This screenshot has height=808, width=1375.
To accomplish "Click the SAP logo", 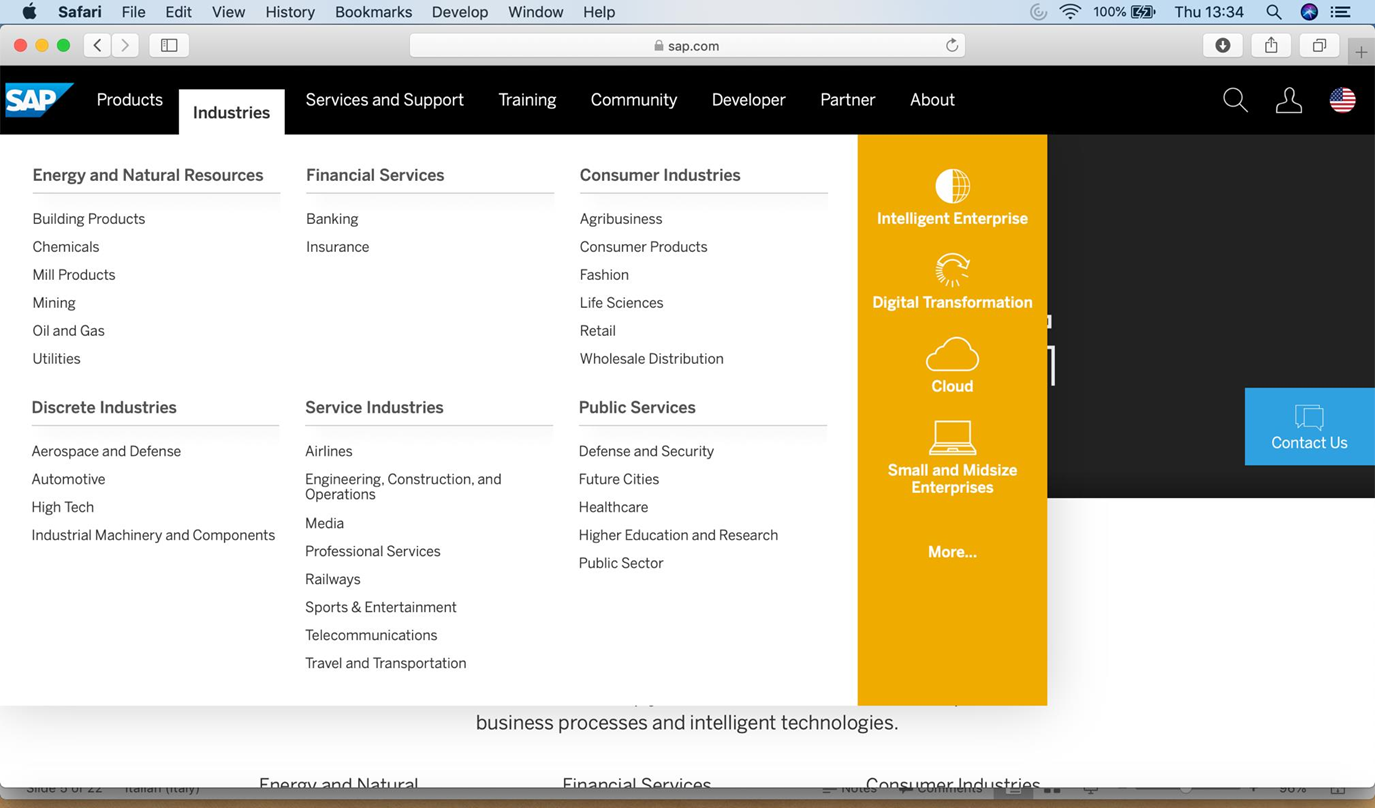I will click(38, 100).
